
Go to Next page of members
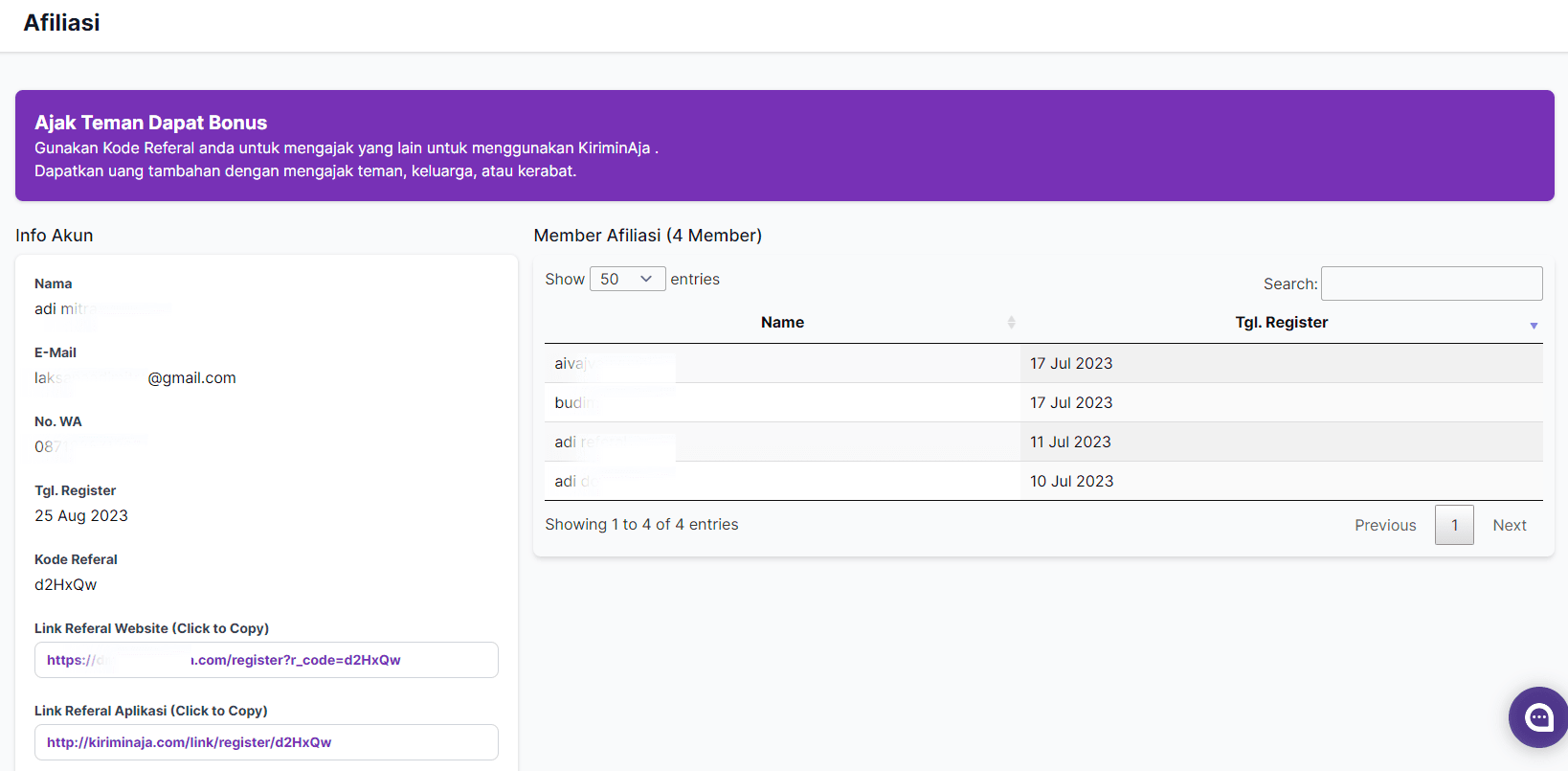(x=1509, y=525)
